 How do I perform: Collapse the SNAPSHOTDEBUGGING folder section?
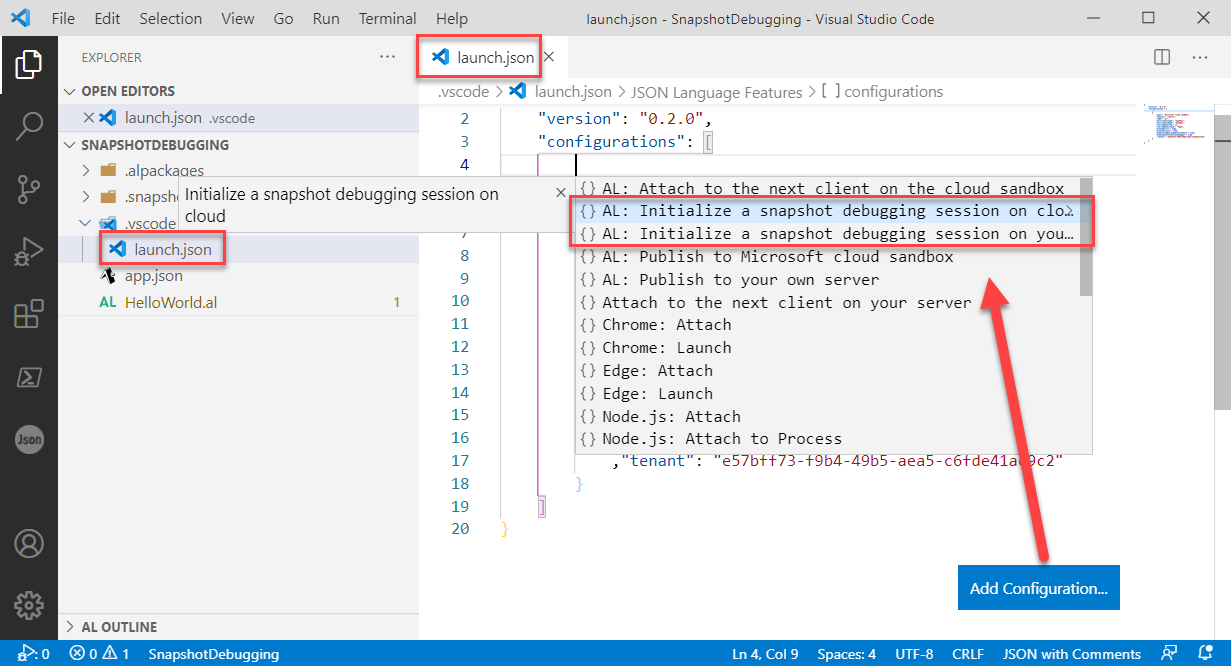[x=69, y=145]
